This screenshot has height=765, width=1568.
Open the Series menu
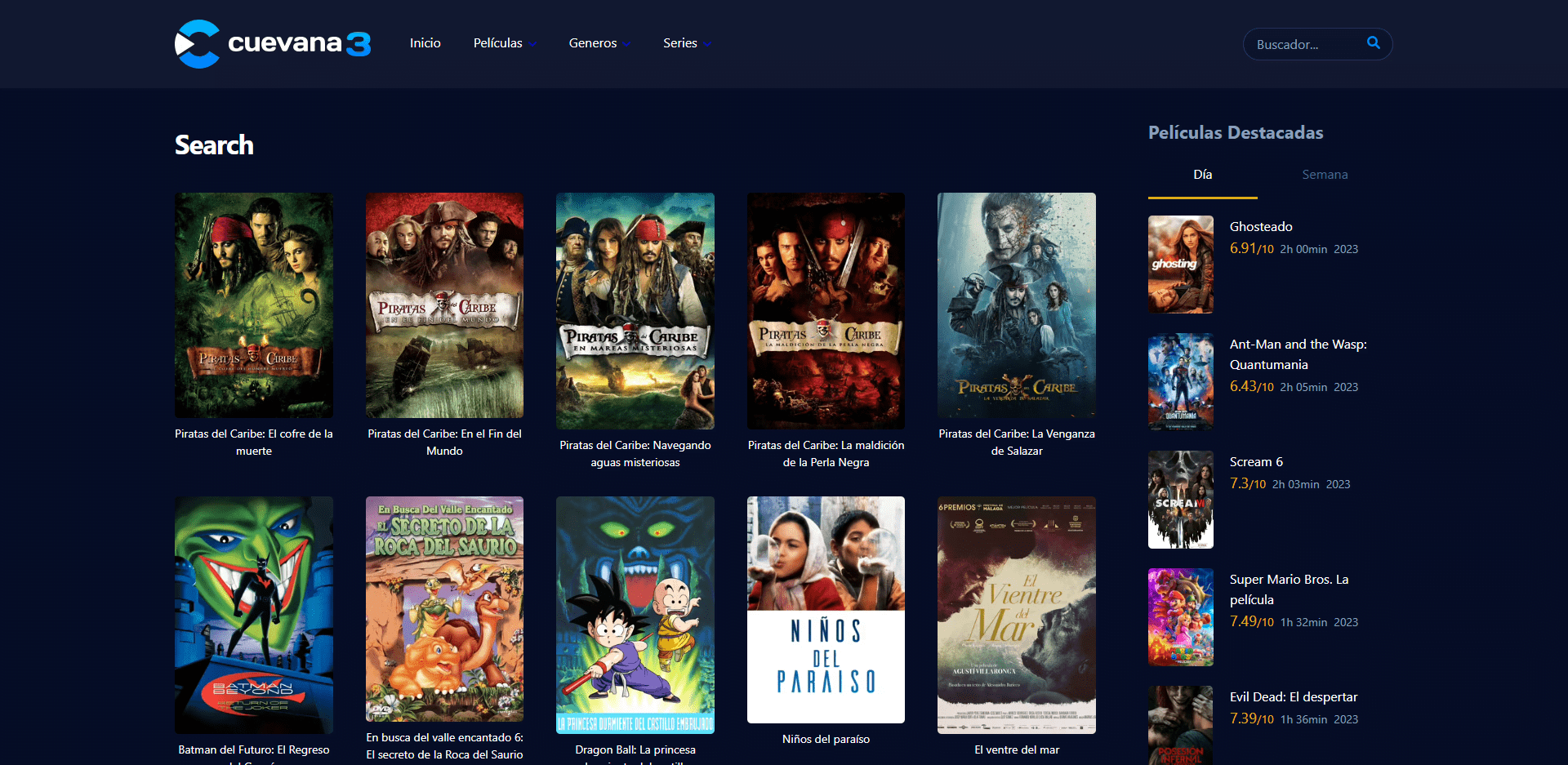pos(680,43)
